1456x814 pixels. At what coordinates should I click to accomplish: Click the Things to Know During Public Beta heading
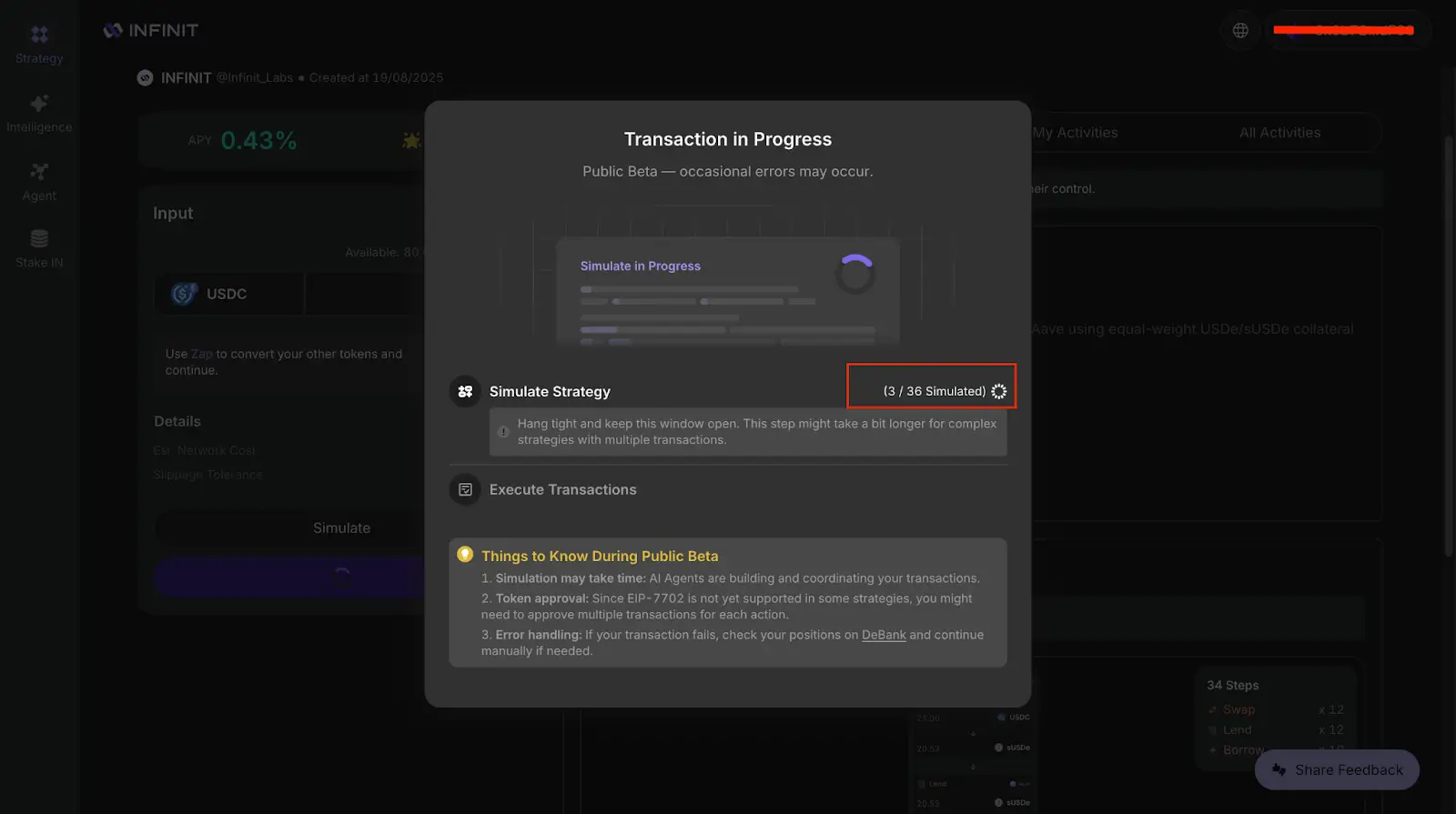(600, 556)
